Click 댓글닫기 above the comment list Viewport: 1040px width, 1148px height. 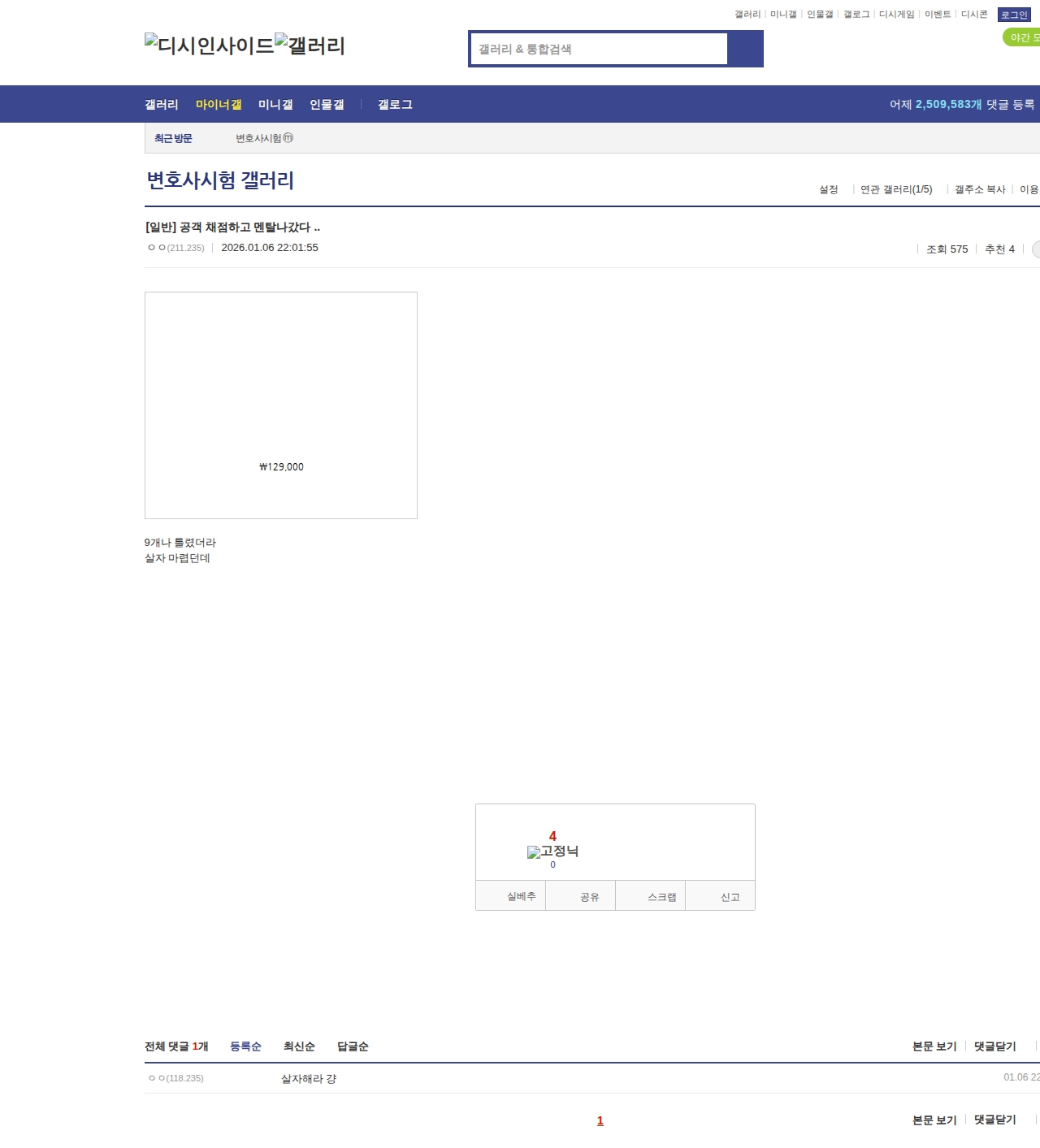(x=995, y=1046)
